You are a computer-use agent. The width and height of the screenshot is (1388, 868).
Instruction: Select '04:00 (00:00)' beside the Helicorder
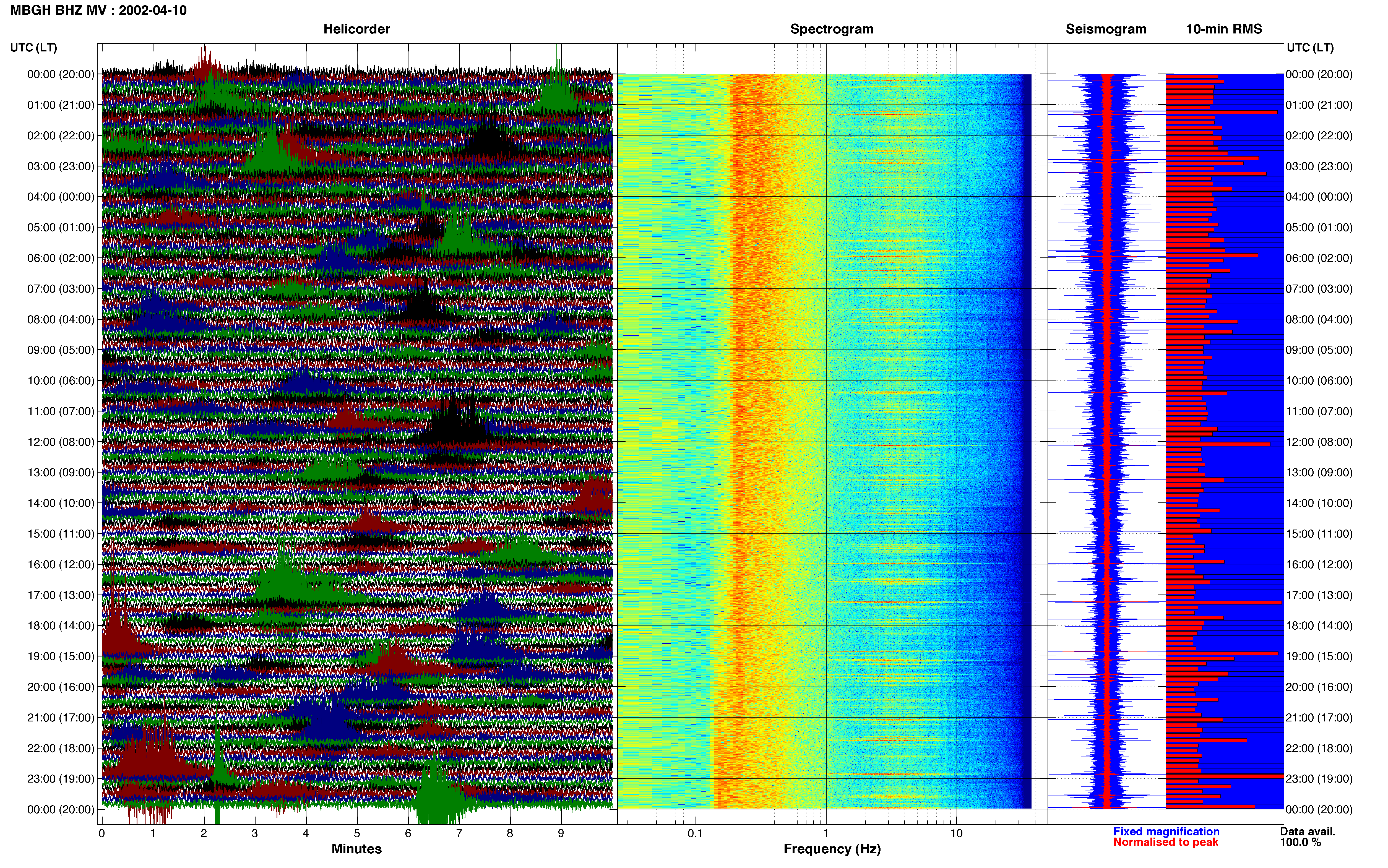point(61,197)
